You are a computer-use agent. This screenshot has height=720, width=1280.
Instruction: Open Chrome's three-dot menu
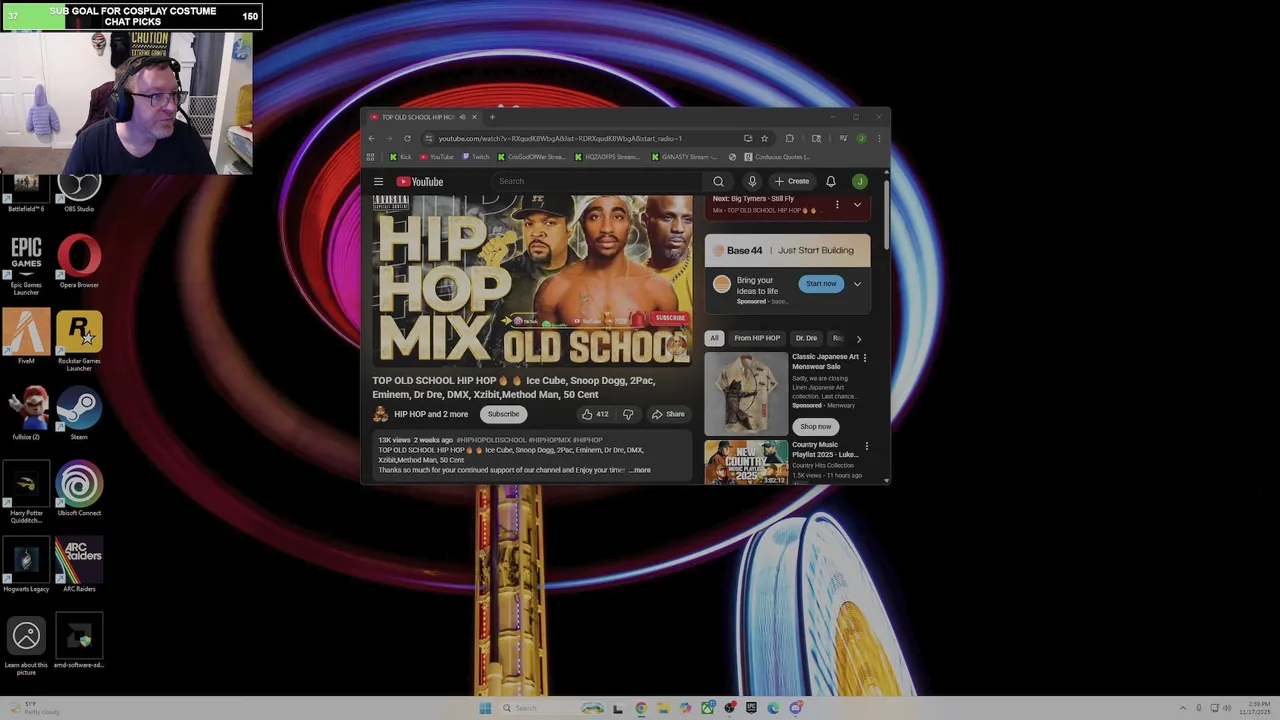(x=879, y=138)
